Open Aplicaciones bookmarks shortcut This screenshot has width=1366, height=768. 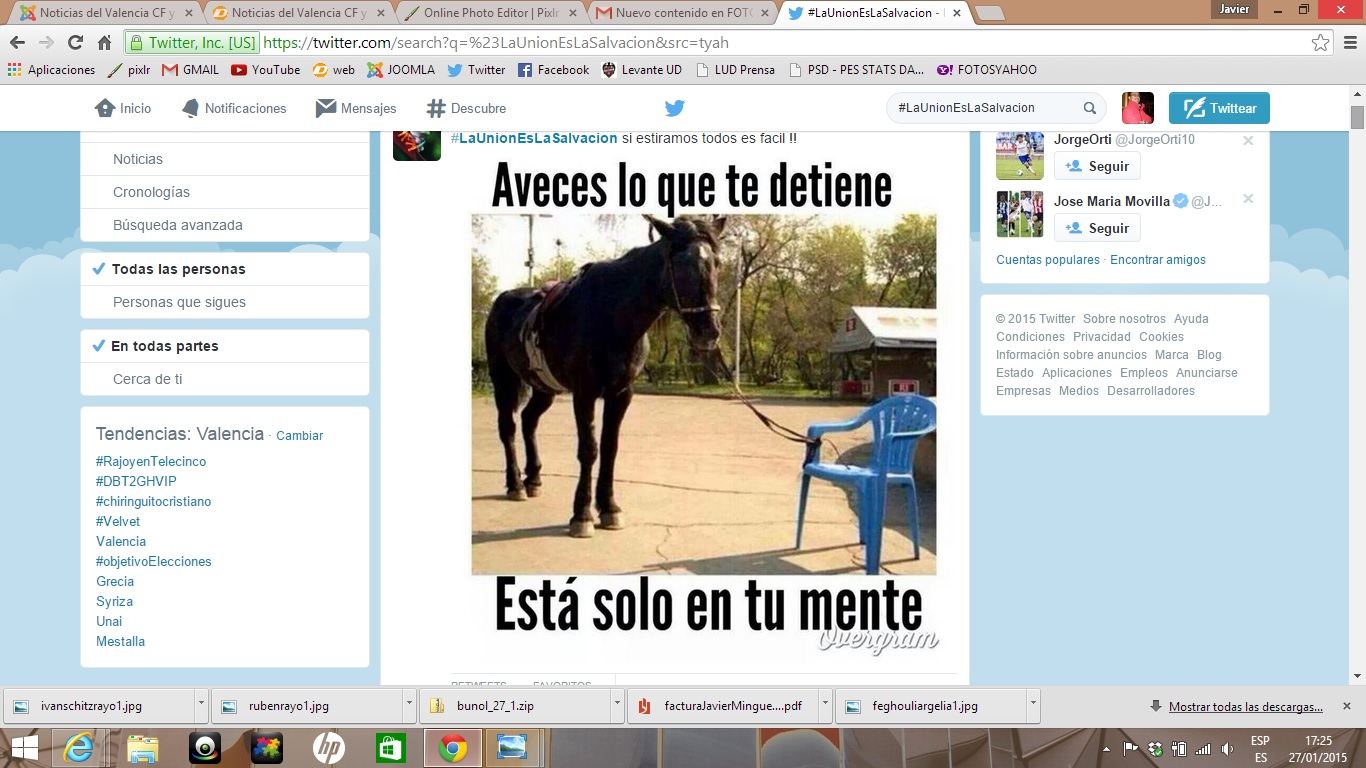[x=51, y=70]
